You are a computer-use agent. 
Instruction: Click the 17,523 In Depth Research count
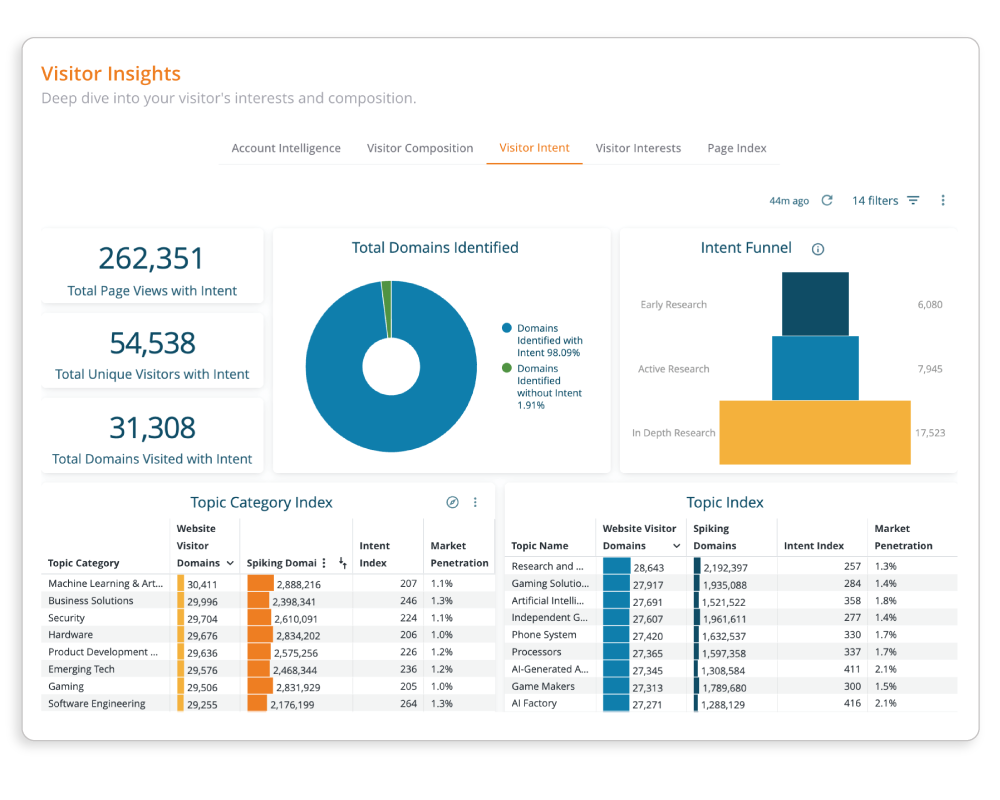(930, 433)
